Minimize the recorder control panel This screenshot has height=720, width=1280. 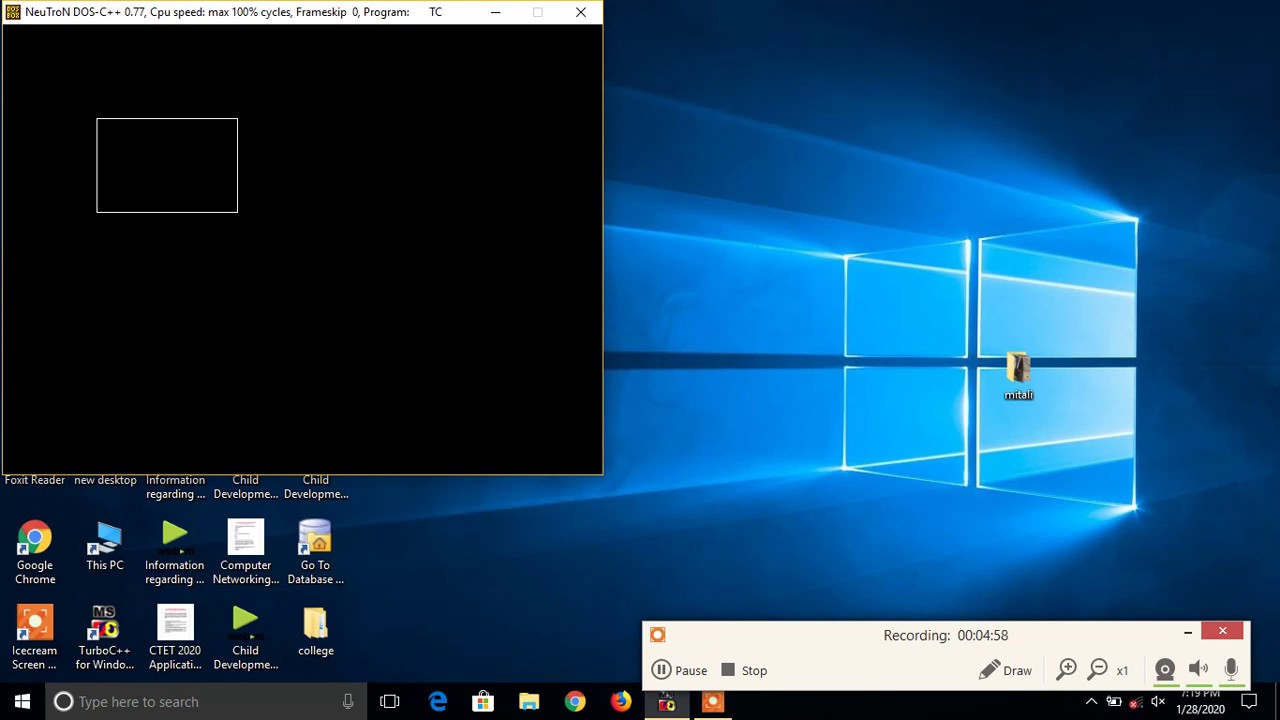pos(1188,631)
